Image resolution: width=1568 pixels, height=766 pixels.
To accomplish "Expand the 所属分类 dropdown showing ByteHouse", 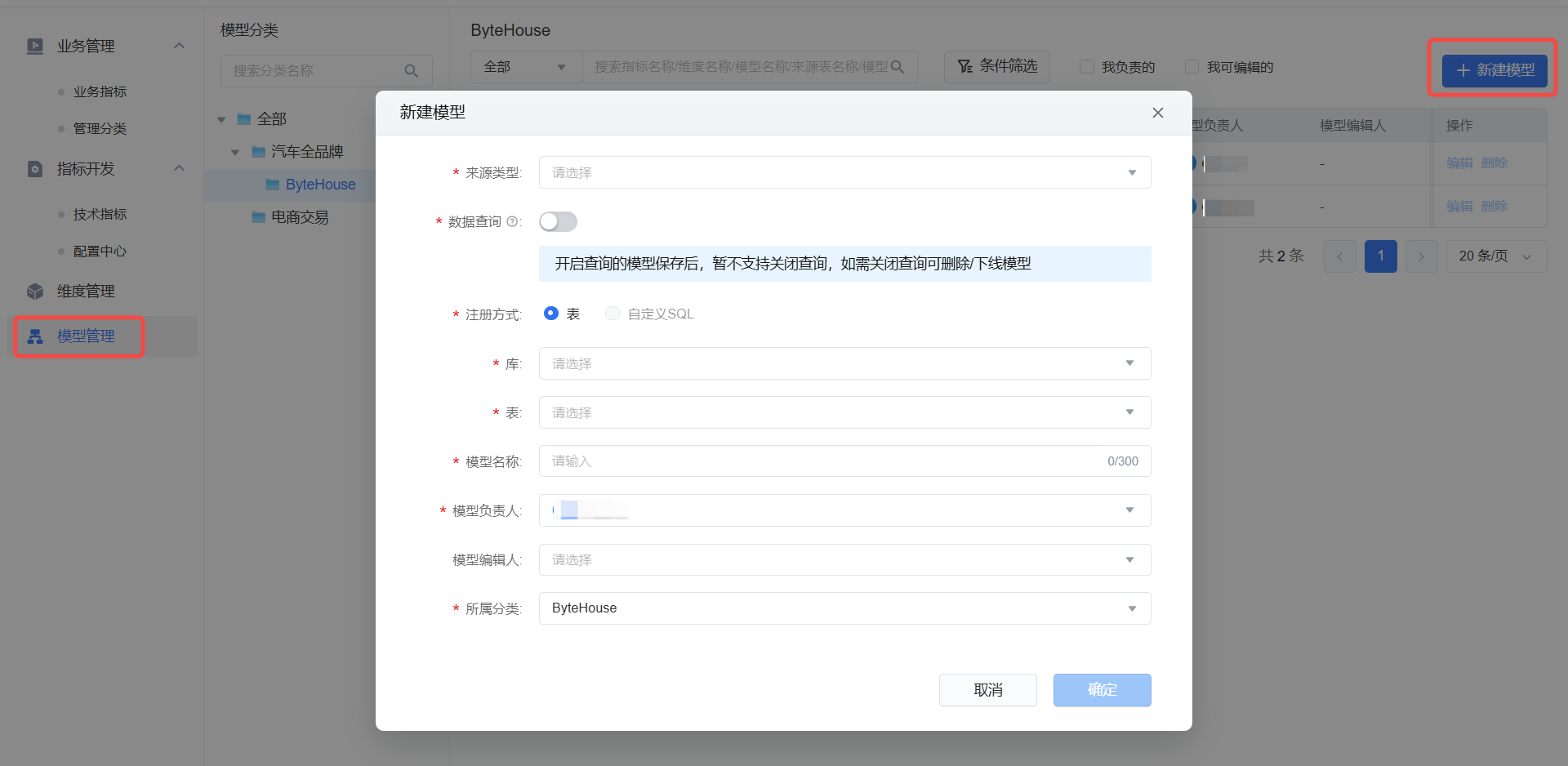I will 844,608.
